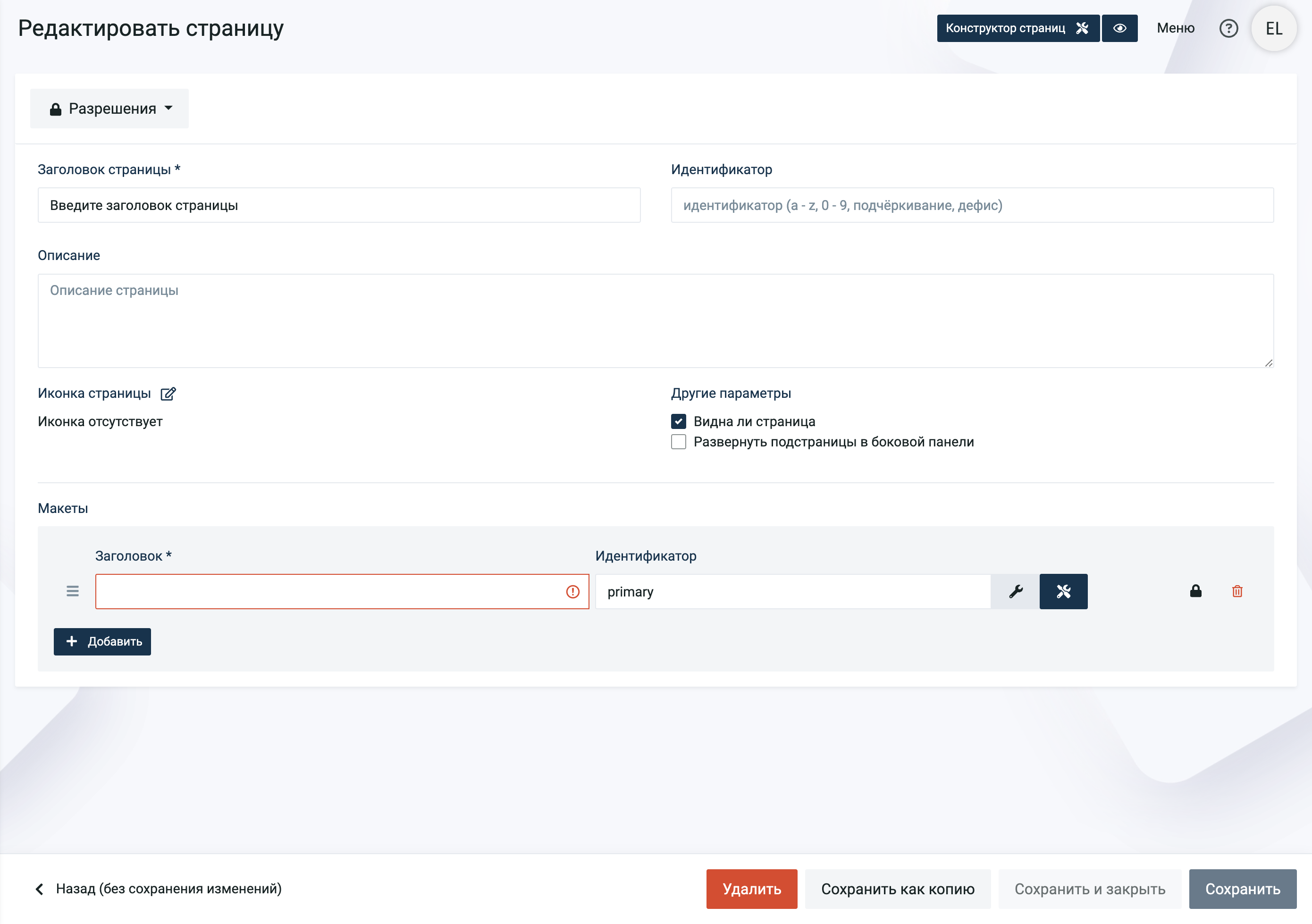Open layout builder with crossed tools icon
1312x924 pixels.
pos(1063,591)
